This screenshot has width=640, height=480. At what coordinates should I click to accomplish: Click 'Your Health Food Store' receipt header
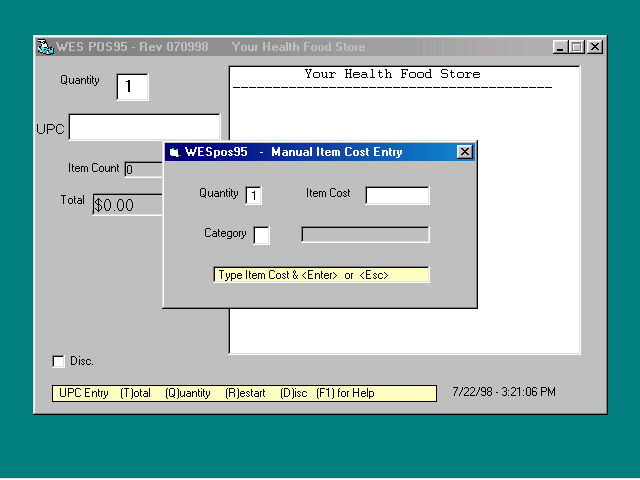[392, 74]
